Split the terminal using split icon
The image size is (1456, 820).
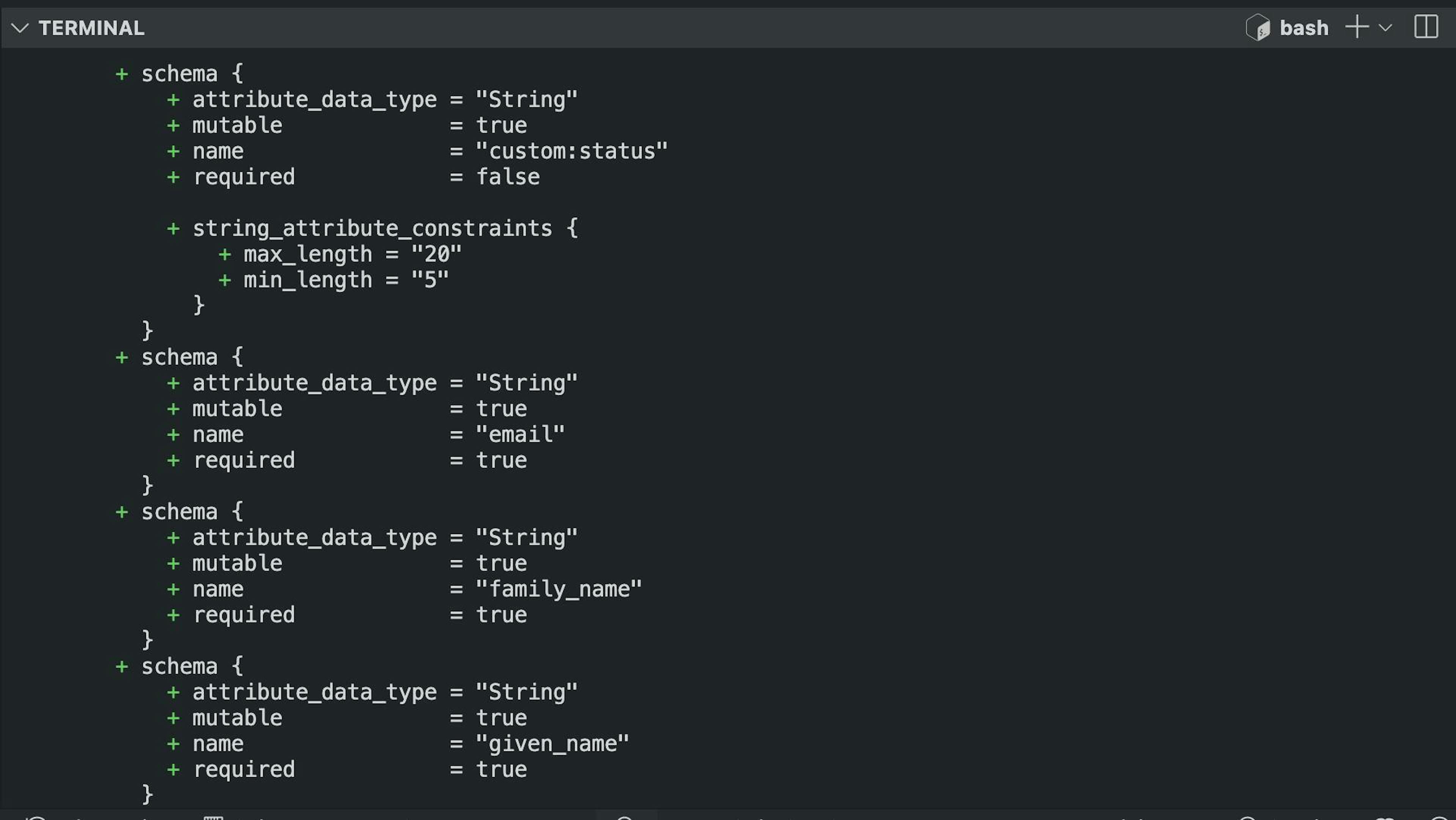1426,27
